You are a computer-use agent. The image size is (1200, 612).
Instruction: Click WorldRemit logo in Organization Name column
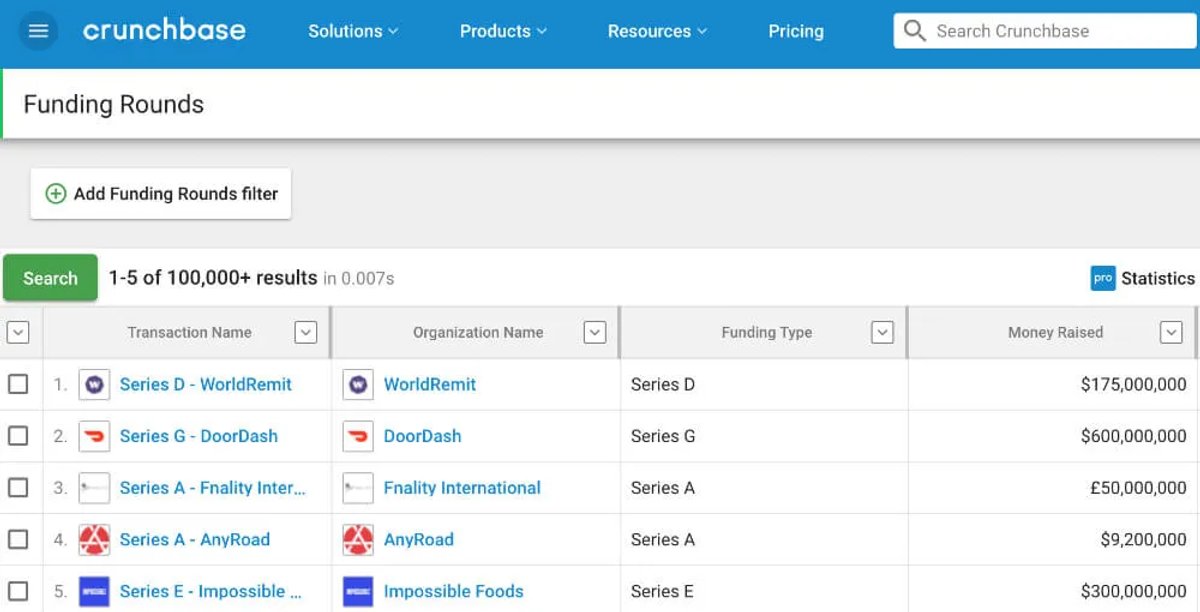358,385
